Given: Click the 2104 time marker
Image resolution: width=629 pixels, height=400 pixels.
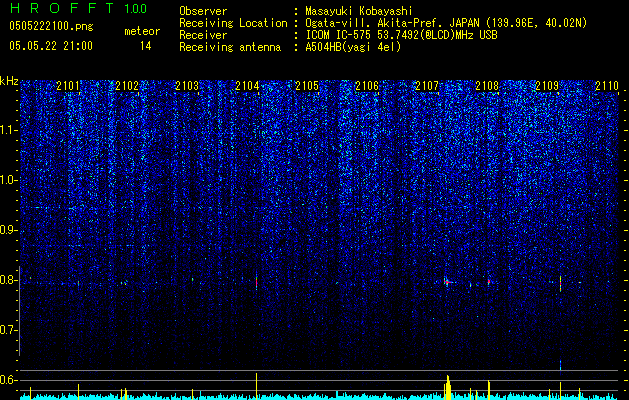Looking at the screenshot, I should tap(247, 85).
